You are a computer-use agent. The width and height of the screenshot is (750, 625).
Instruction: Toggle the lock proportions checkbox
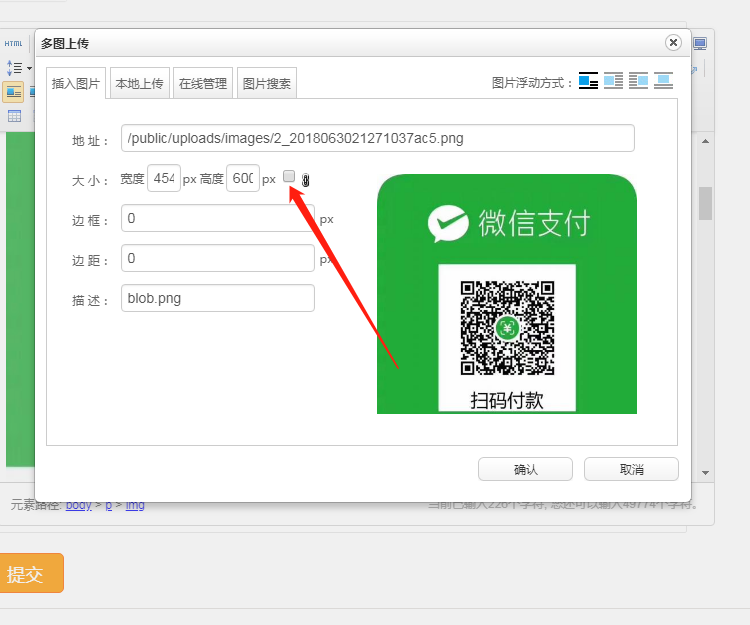(289, 176)
